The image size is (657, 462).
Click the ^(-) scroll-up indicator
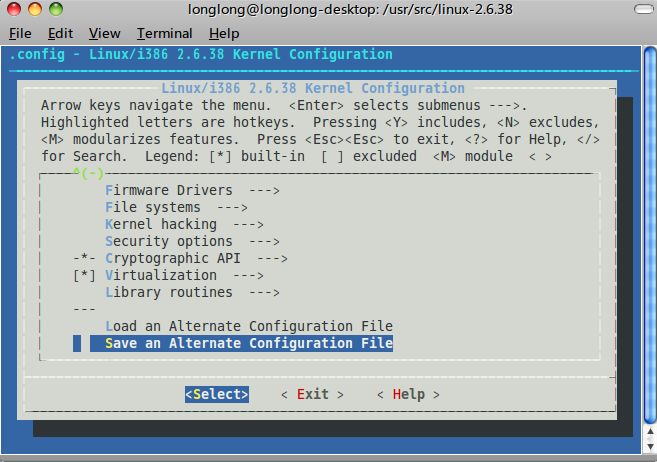pyautogui.click(x=88, y=173)
